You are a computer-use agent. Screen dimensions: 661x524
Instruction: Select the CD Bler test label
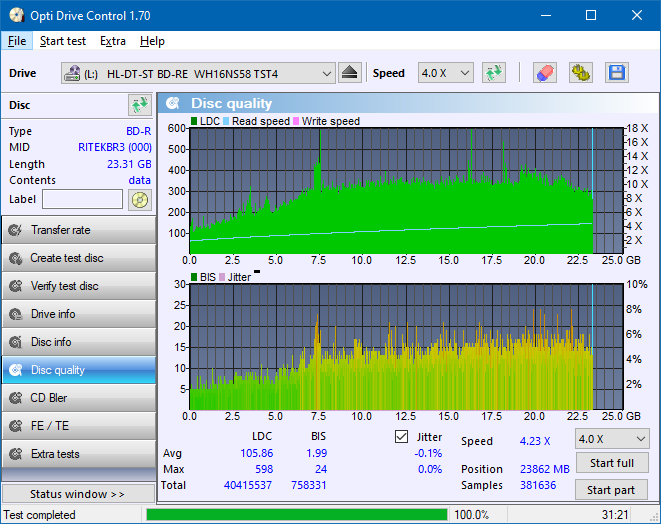48,398
